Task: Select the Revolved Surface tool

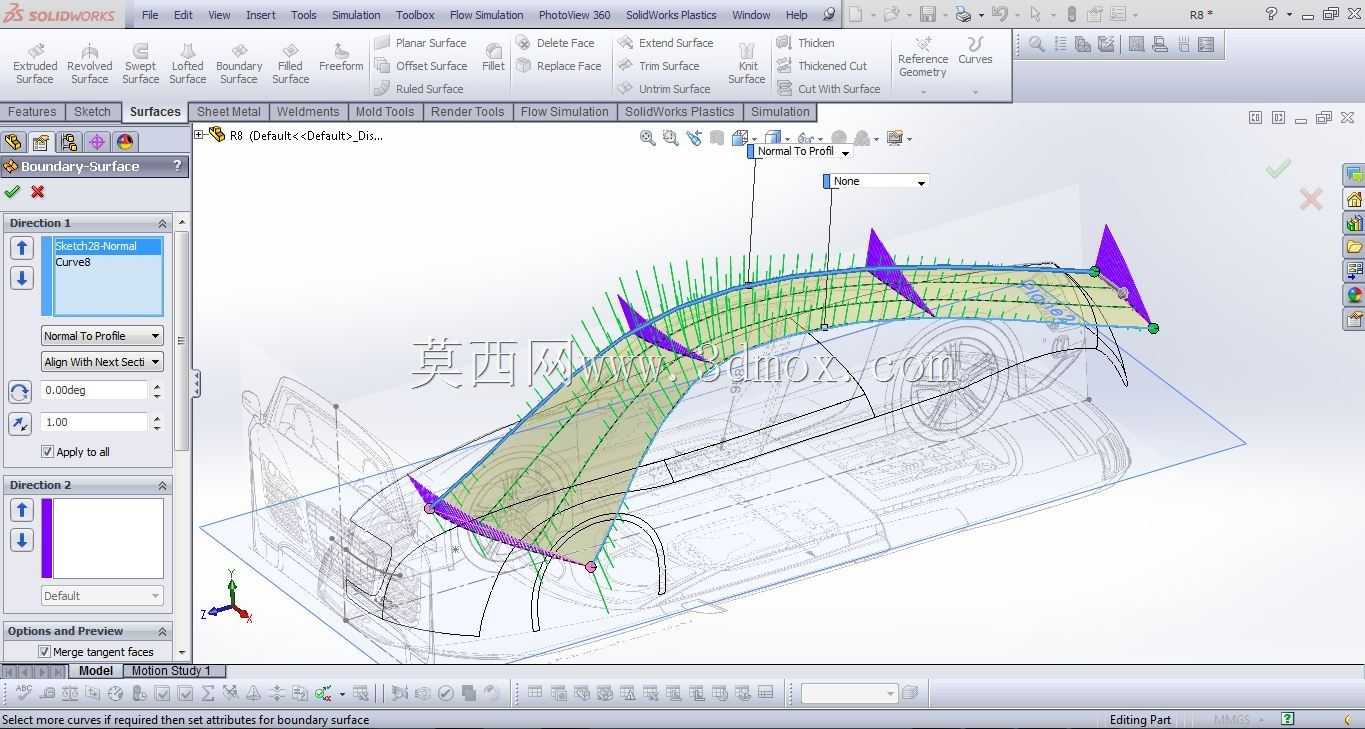Action: 89,63
